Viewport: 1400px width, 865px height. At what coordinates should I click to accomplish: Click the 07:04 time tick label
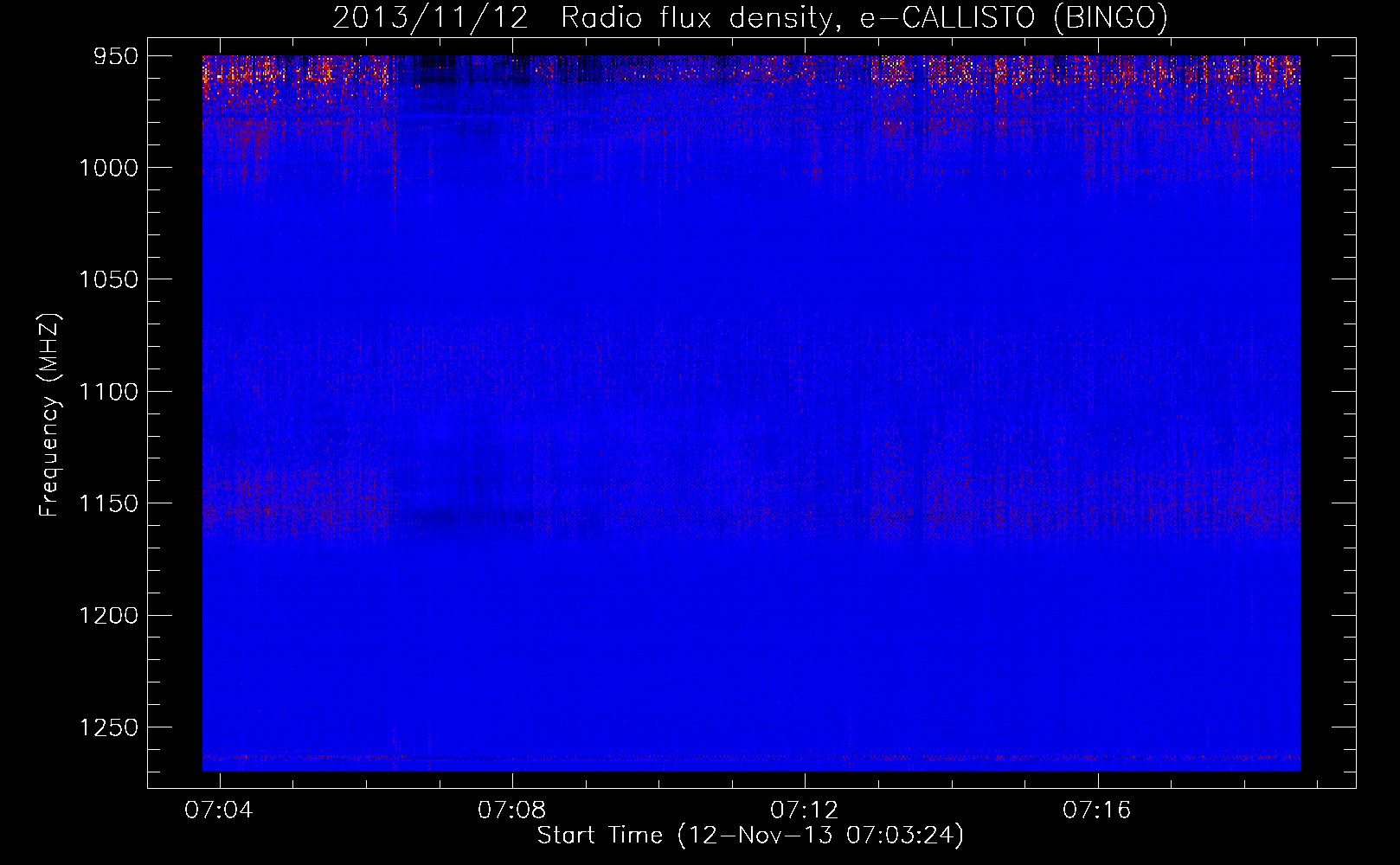(x=219, y=810)
